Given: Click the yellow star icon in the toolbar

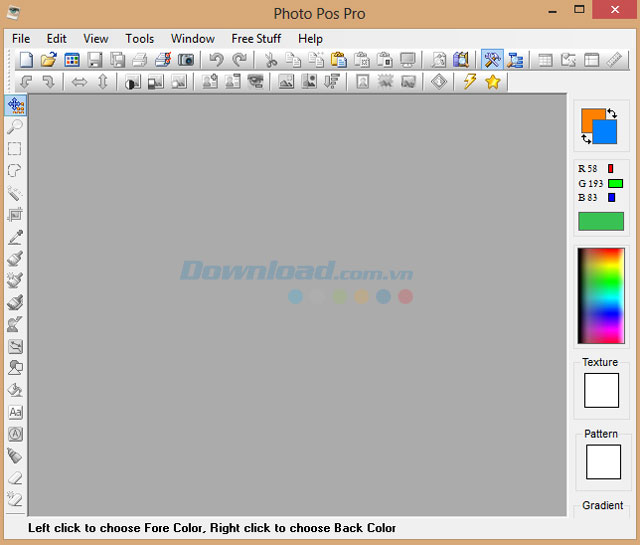Looking at the screenshot, I should pos(492,82).
